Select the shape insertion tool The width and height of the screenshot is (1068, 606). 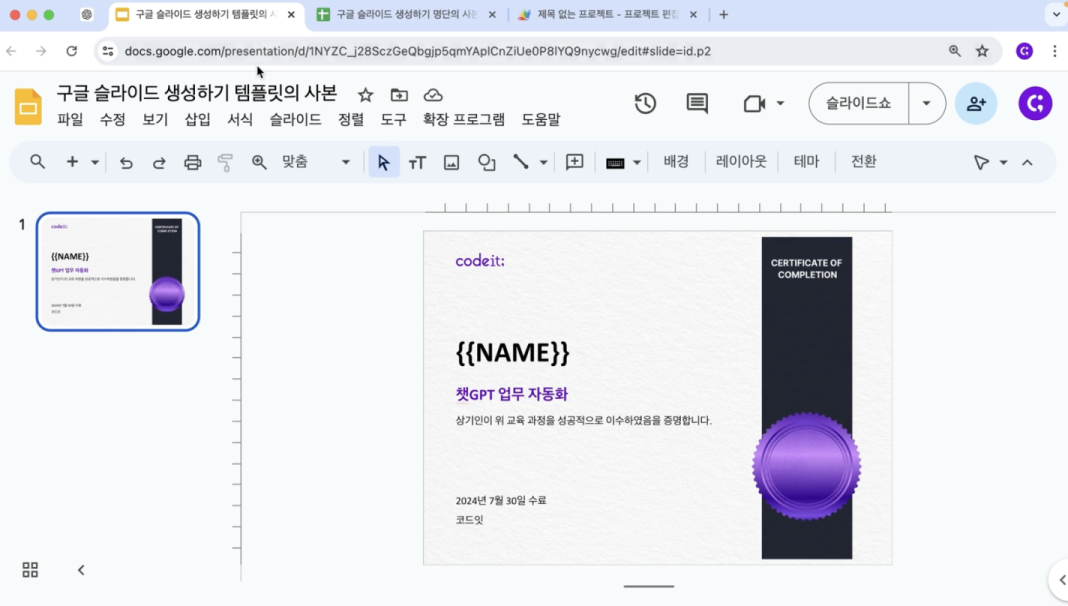pyautogui.click(x=486, y=161)
